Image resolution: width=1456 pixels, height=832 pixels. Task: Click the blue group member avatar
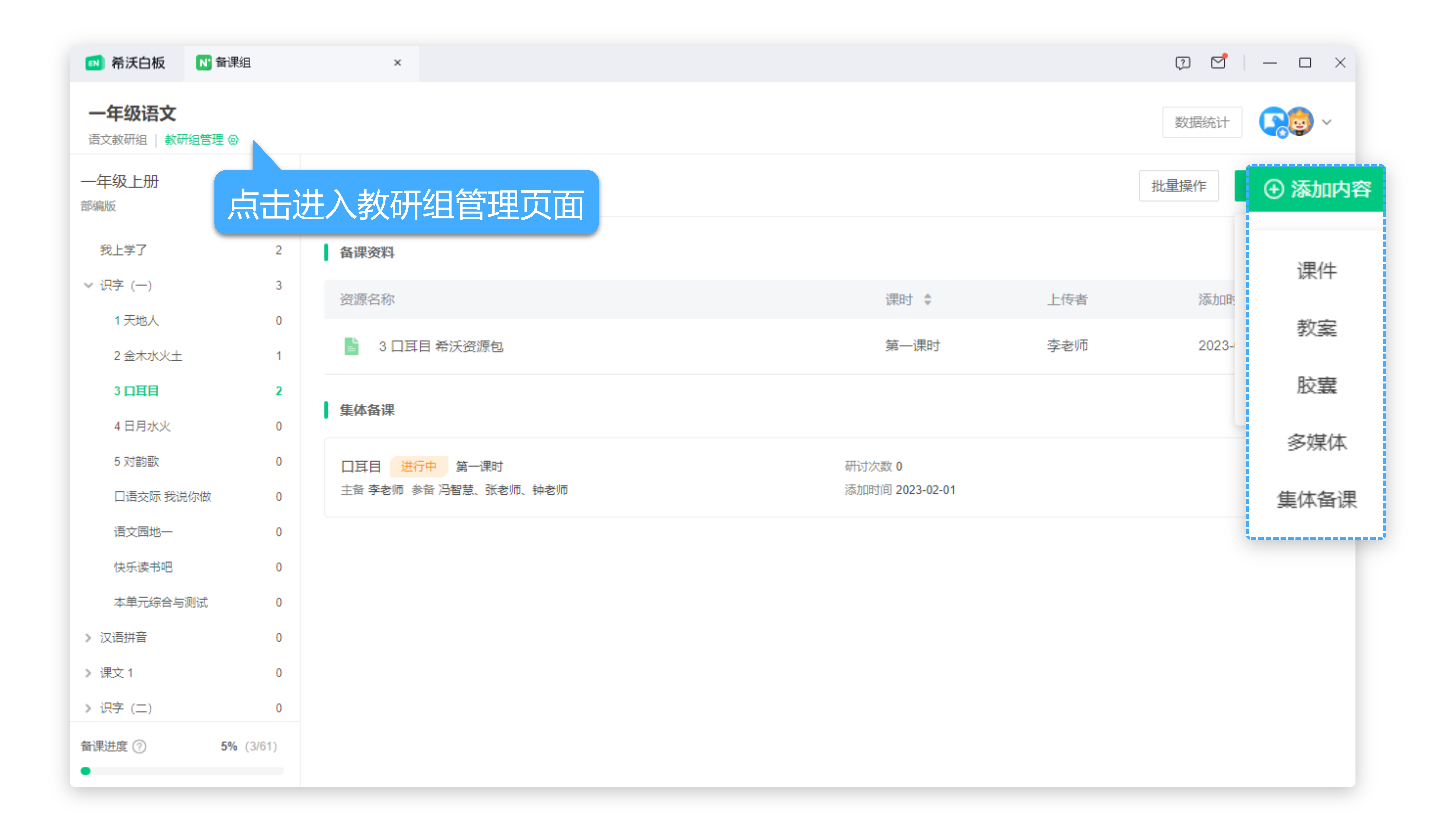click(x=1273, y=122)
